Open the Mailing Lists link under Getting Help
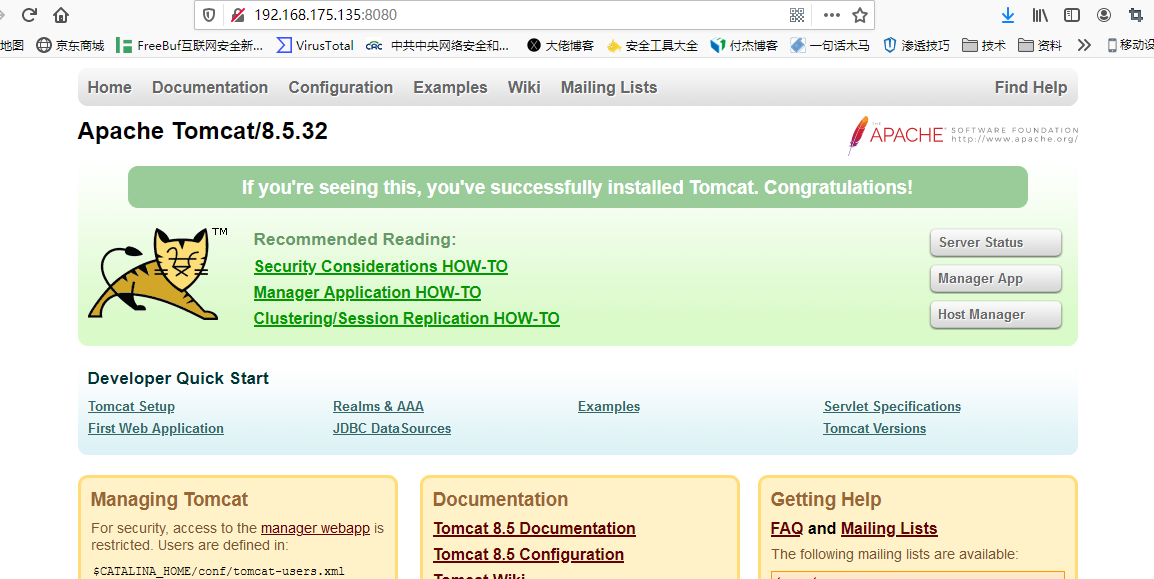Viewport: 1154px width, 579px height. [x=889, y=529]
